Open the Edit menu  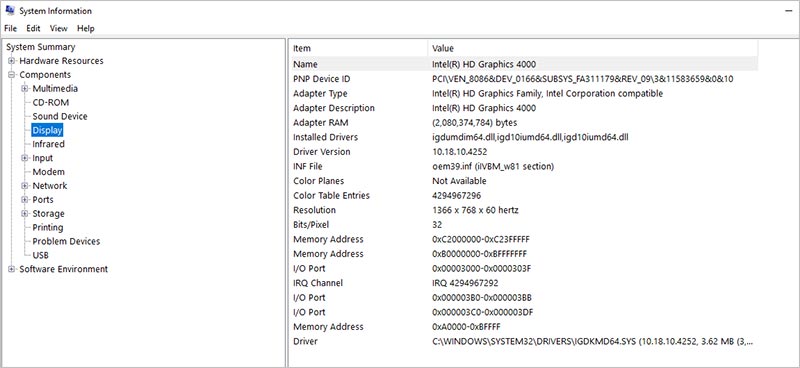tap(33, 29)
